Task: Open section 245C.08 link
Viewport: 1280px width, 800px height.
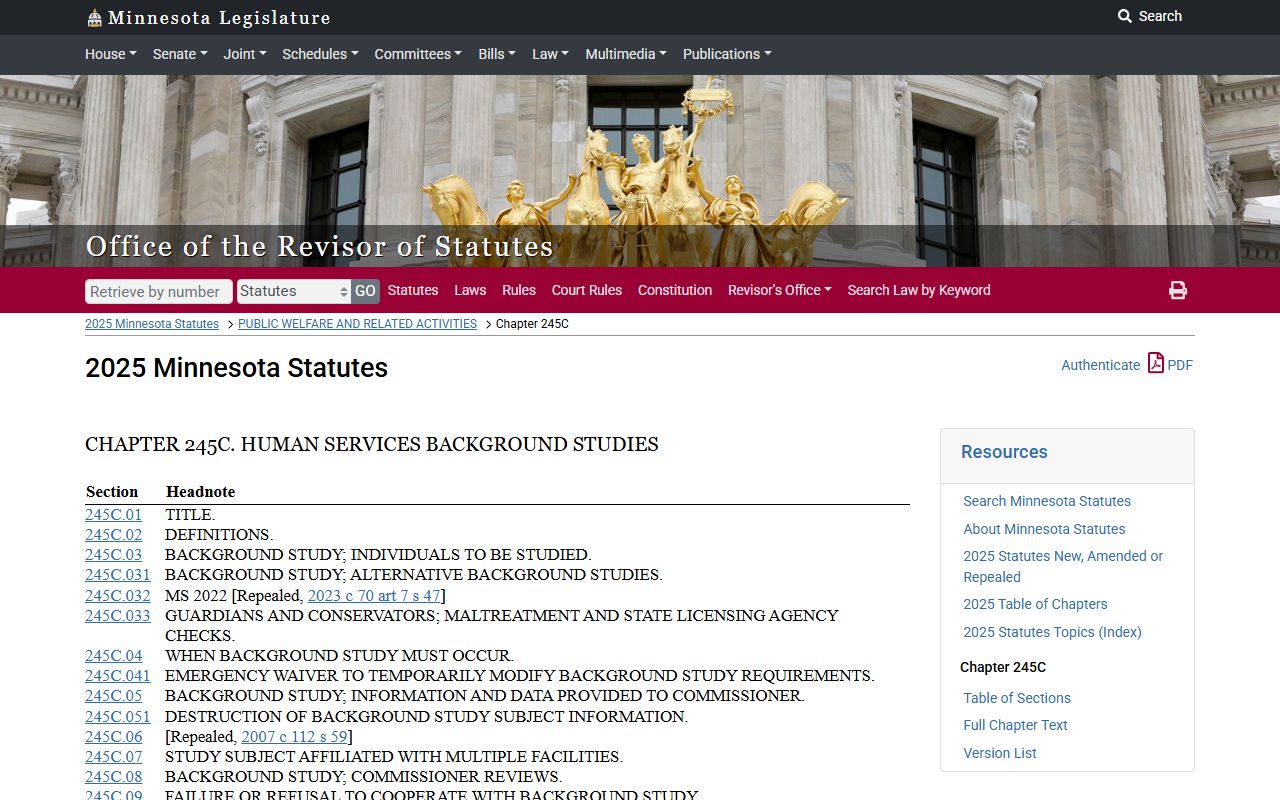Action: (113, 777)
